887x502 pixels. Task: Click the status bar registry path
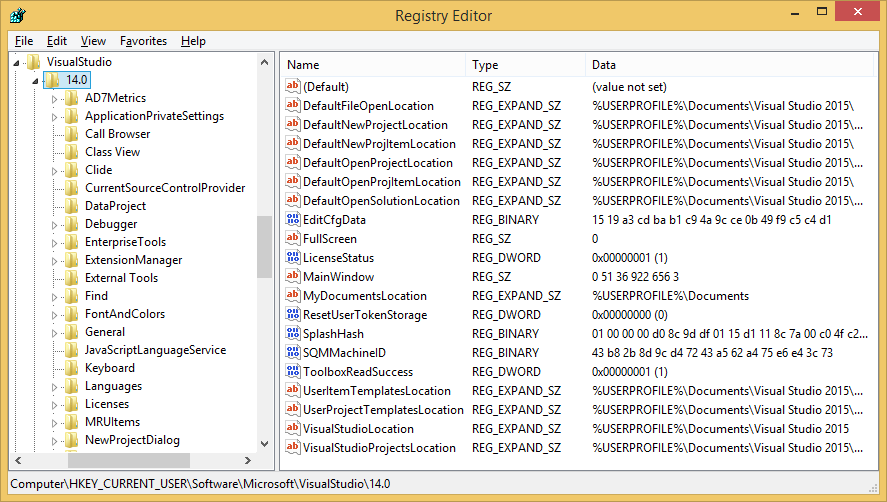click(x=200, y=484)
